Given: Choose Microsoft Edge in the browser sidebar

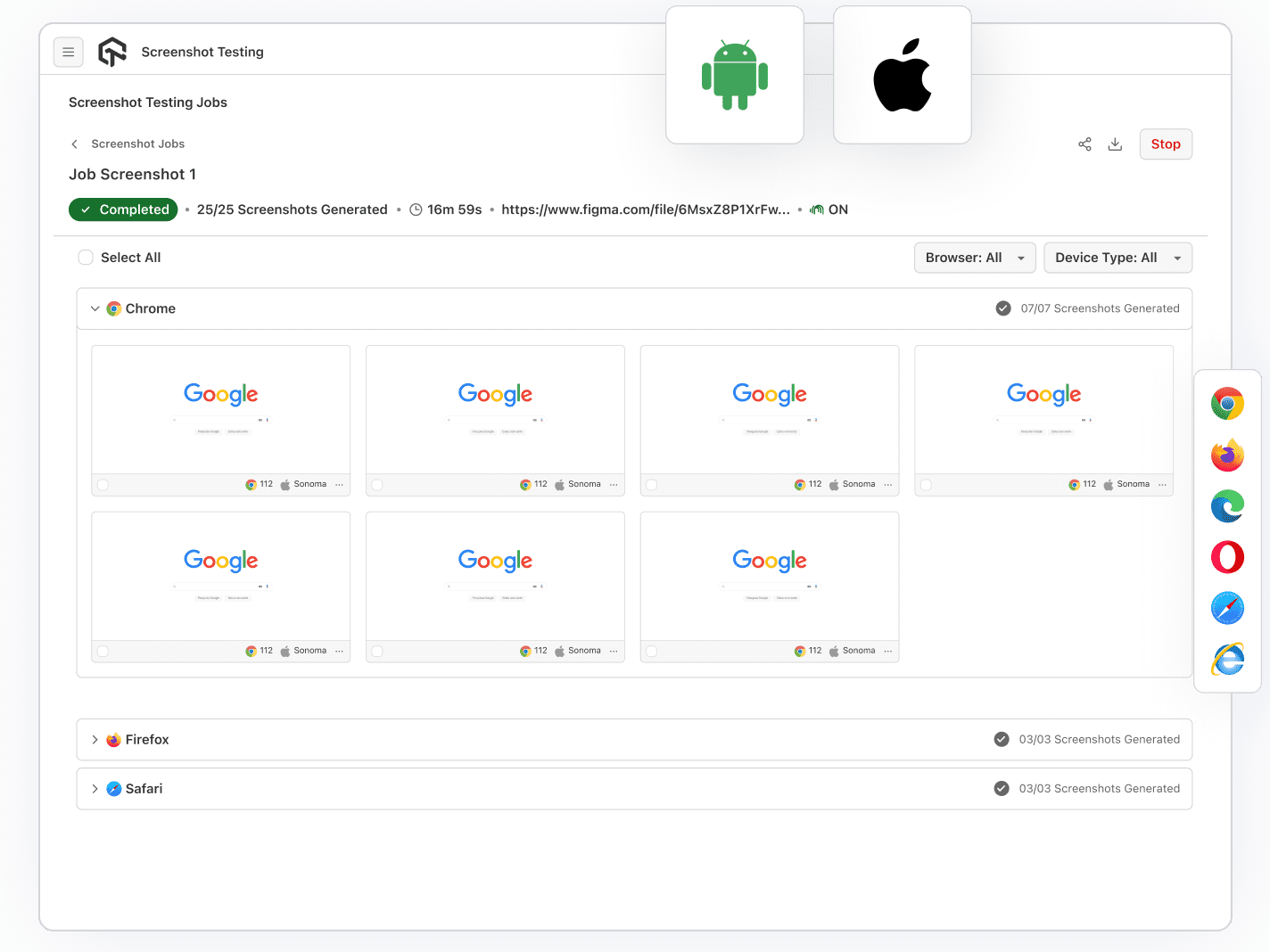Looking at the screenshot, I should click(1227, 505).
